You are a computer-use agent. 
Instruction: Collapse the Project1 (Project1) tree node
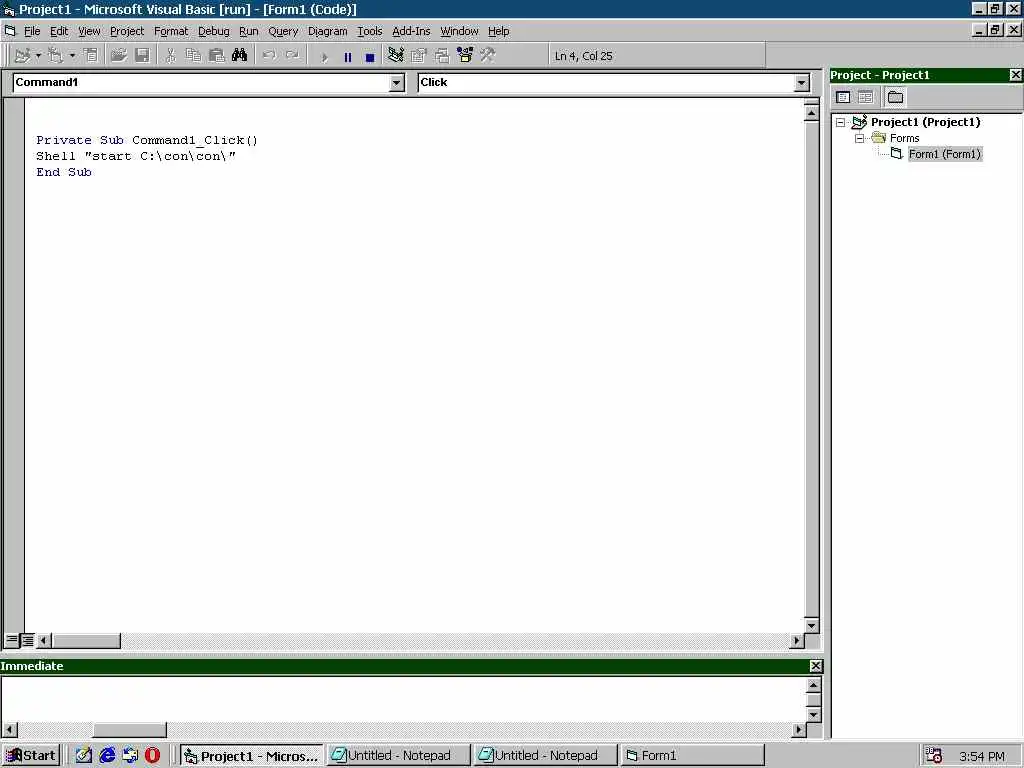(840, 122)
